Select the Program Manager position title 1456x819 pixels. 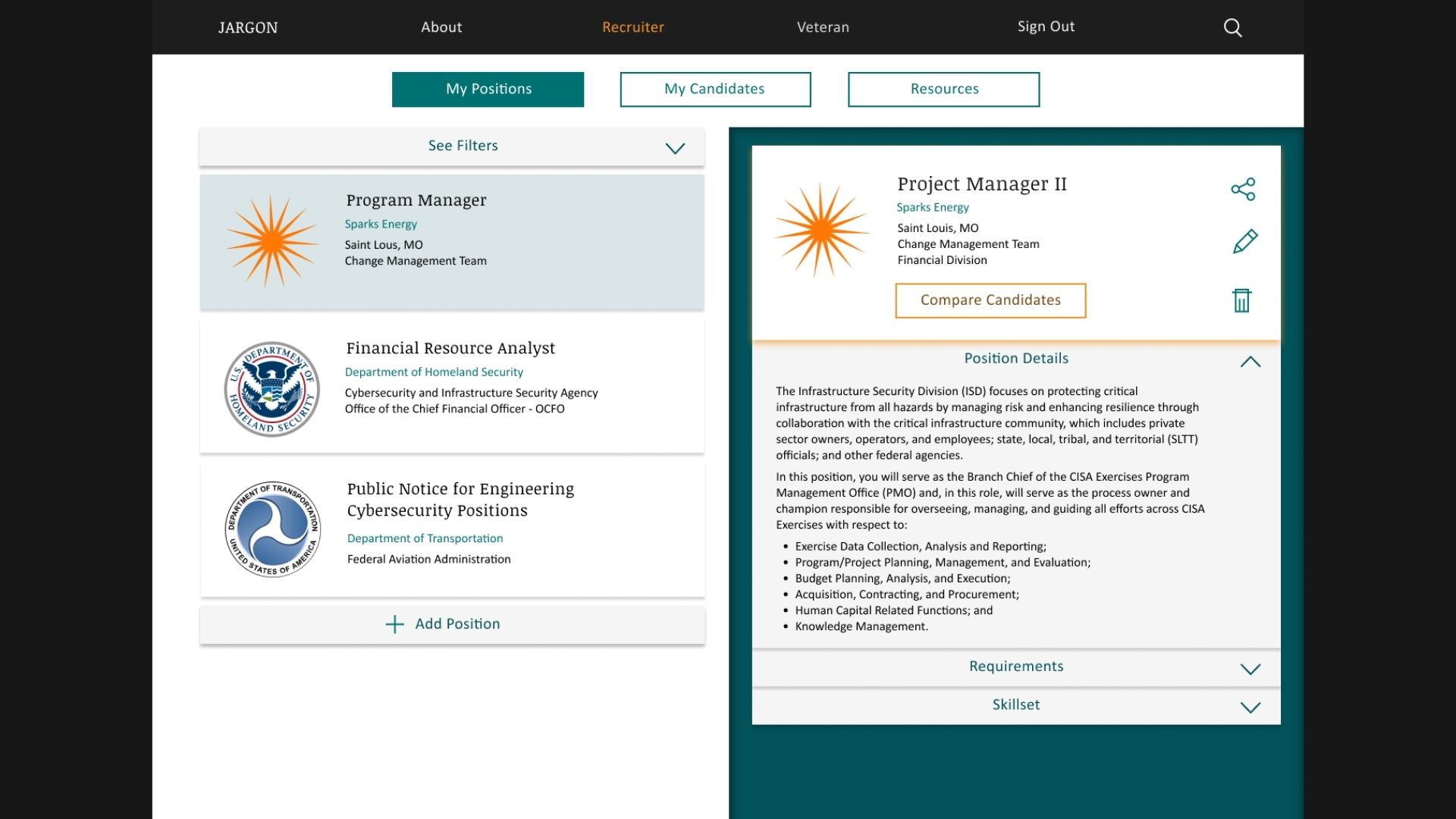point(416,200)
